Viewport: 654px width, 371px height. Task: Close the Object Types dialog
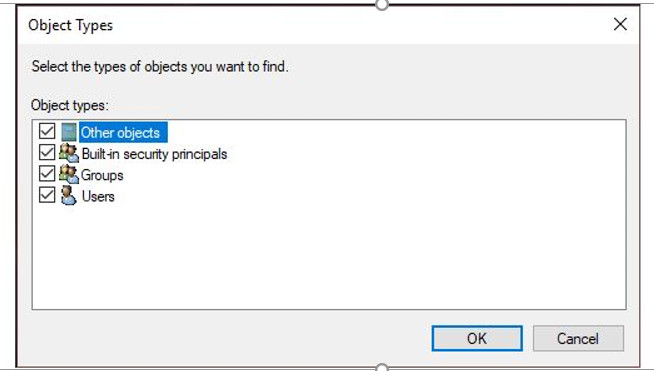[x=620, y=24]
